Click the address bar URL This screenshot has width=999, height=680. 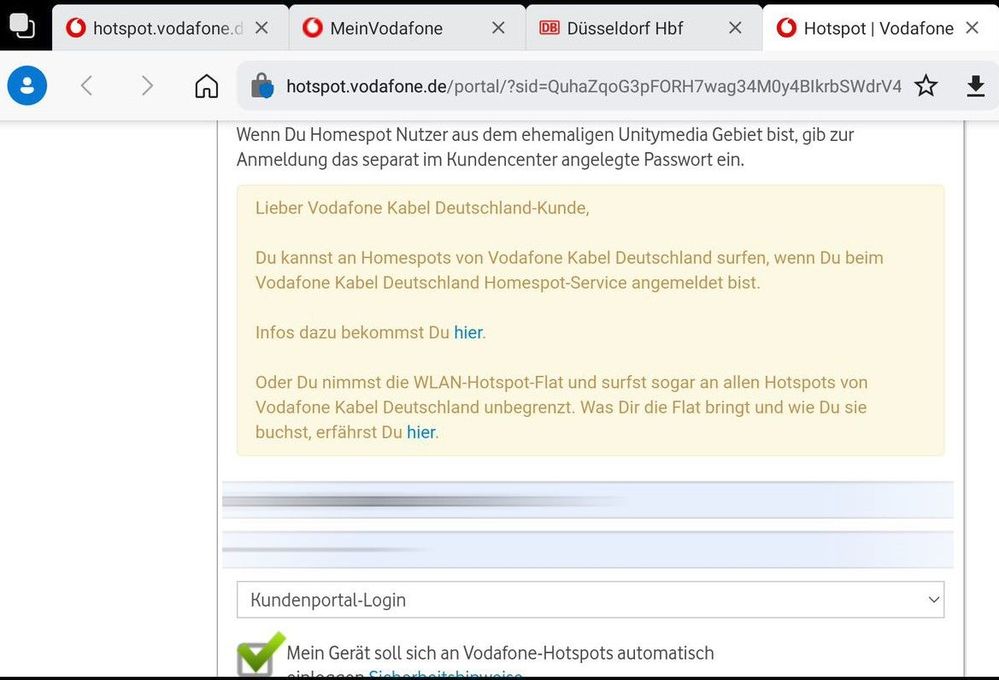point(594,86)
